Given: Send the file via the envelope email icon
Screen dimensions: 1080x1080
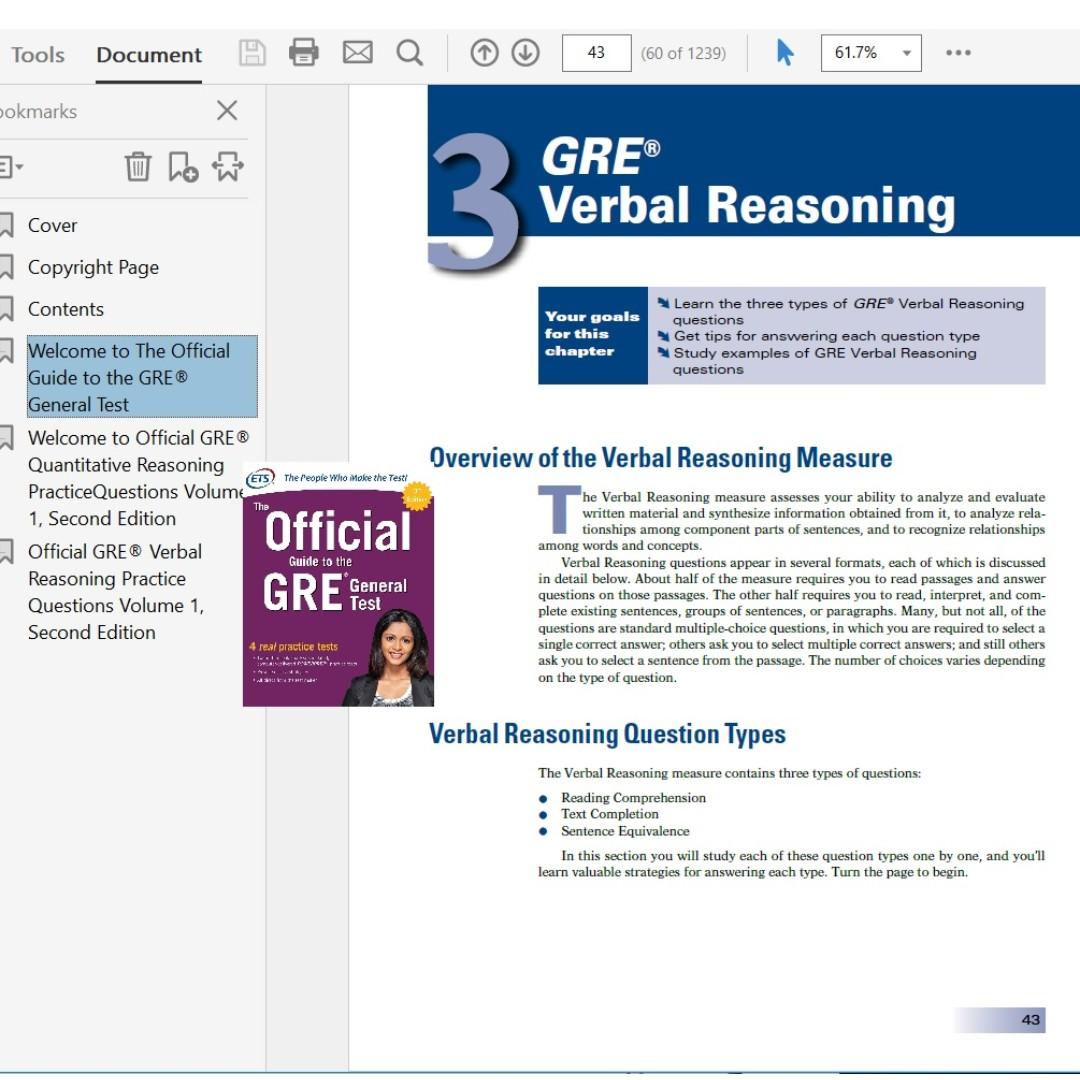Looking at the screenshot, I should 357,53.
